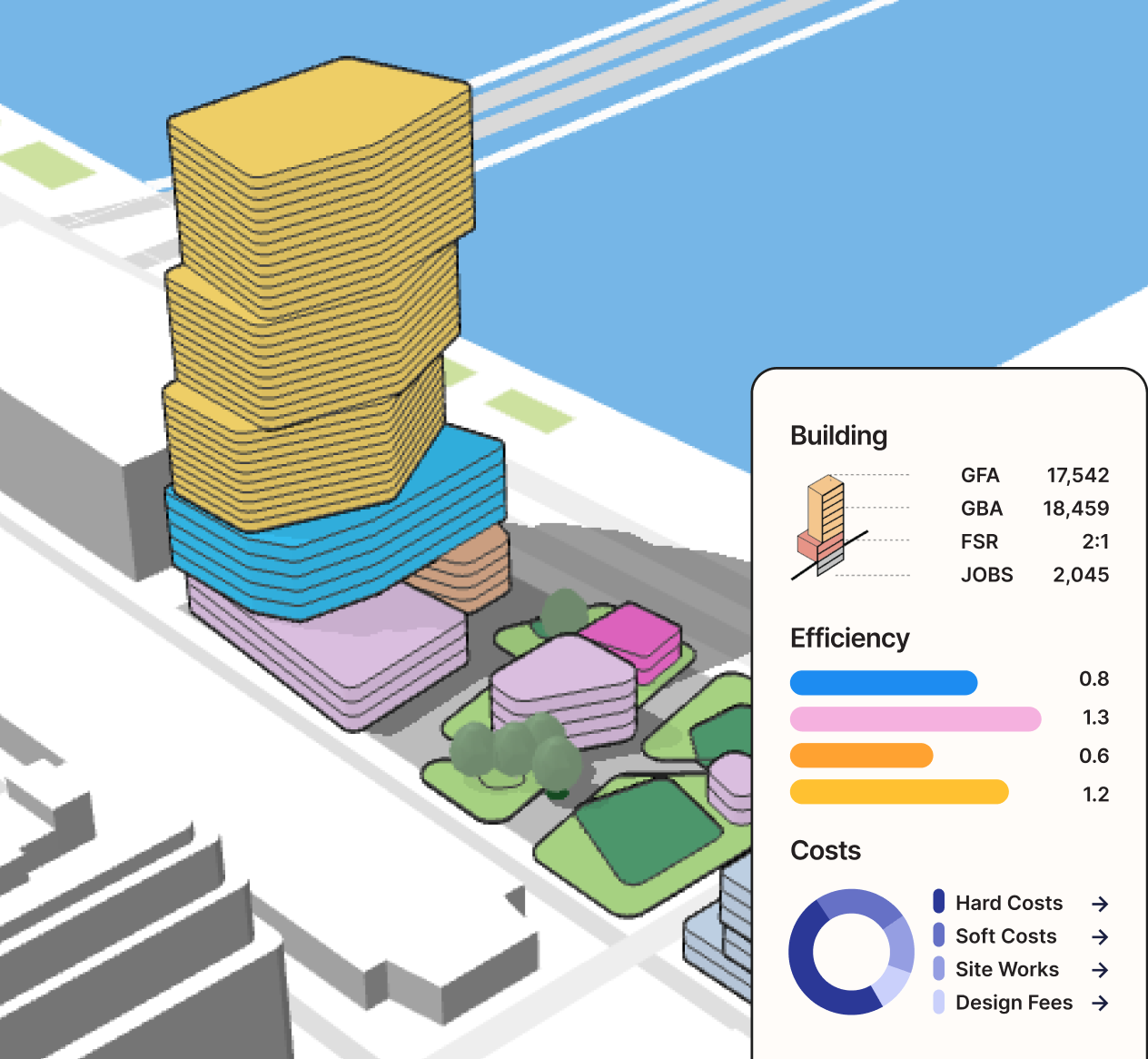Click the GFA label
This screenshot has width=1148, height=1059.
980,475
